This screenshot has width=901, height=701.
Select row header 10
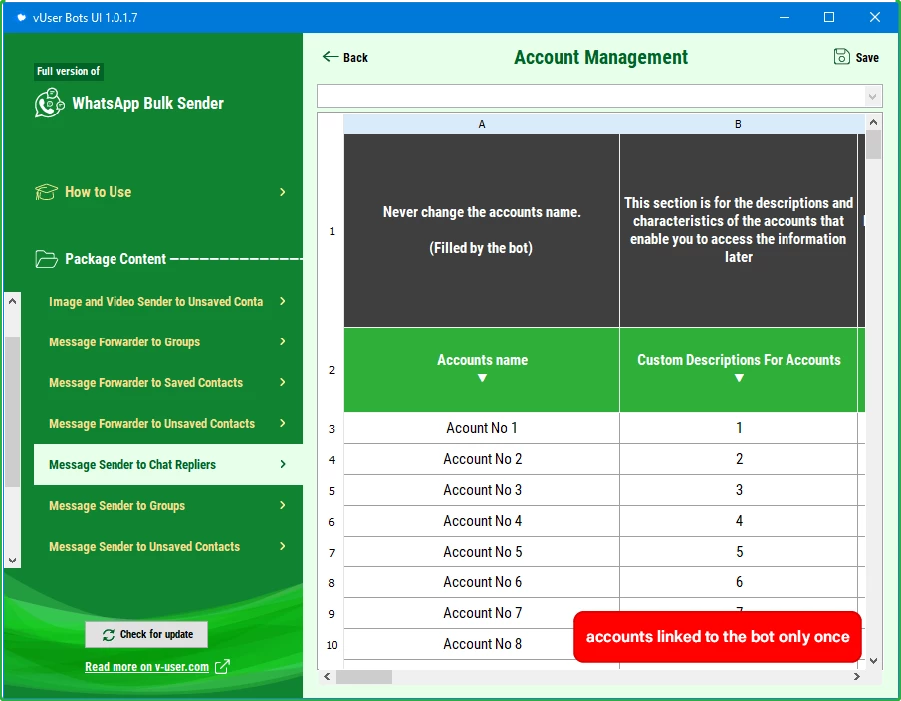332,645
